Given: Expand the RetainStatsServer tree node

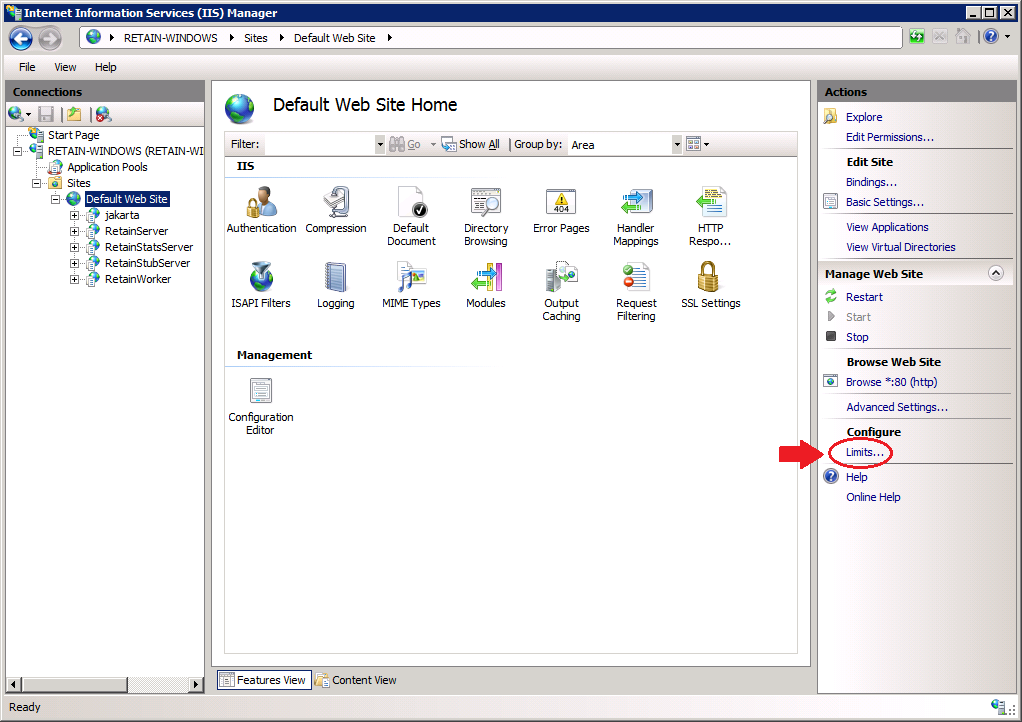Looking at the screenshot, I should (x=74, y=247).
